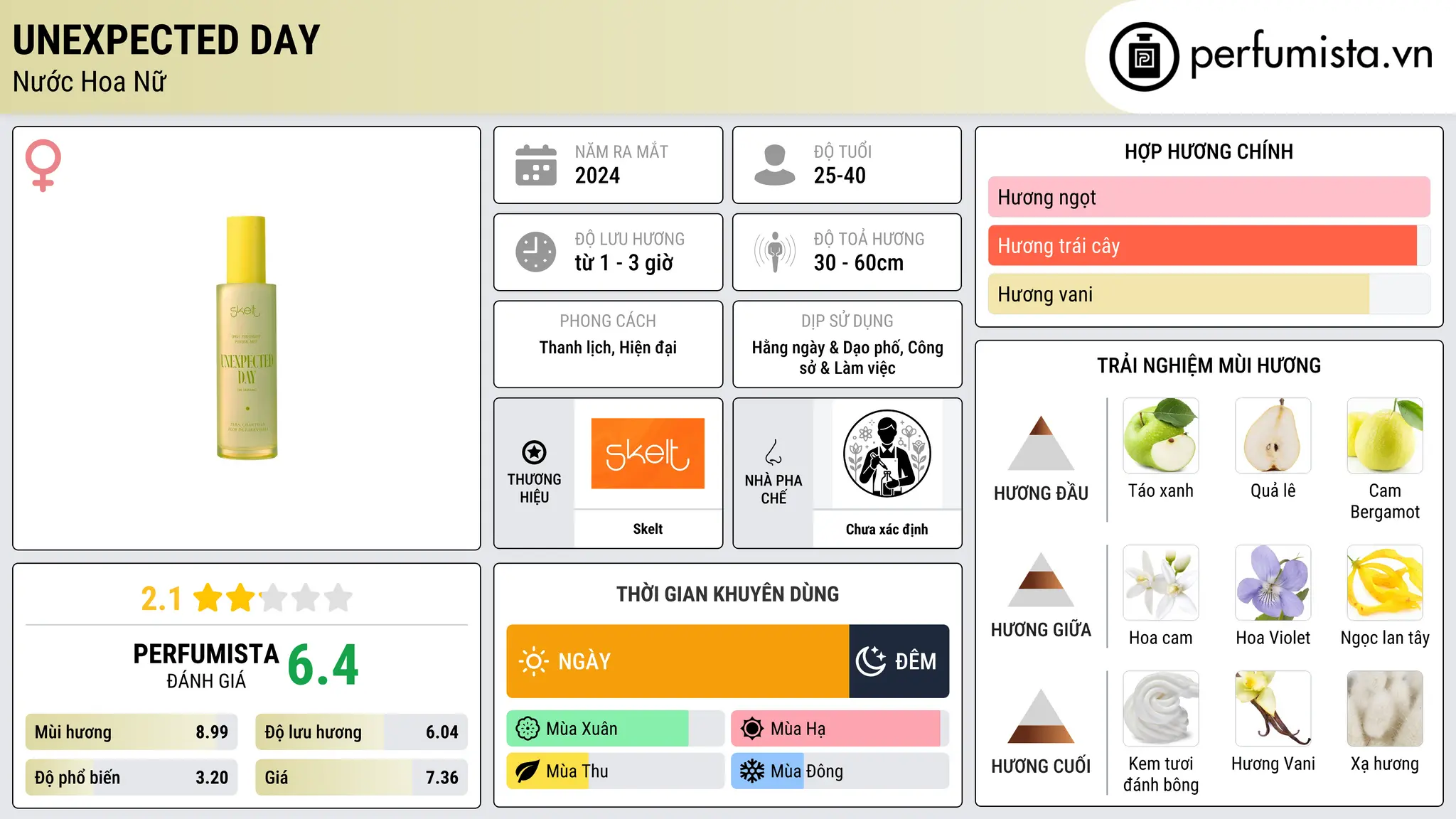Screen dimensions: 1456x819
Task: Click the Độ lưu hương 6.04 score bar
Action: pyautogui.click(x=362, y=732)
